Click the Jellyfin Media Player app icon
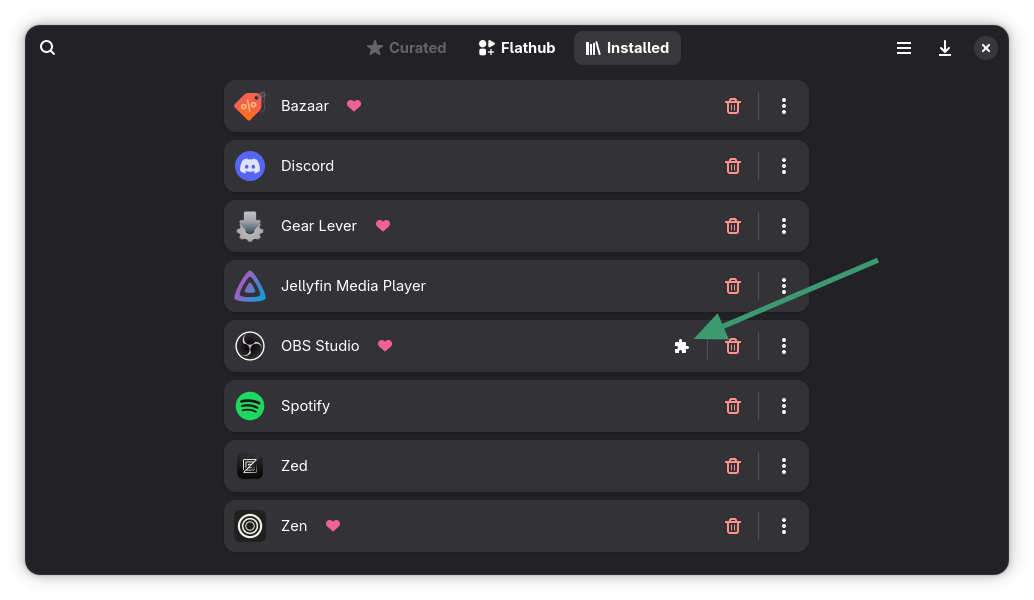 (250, 286)
